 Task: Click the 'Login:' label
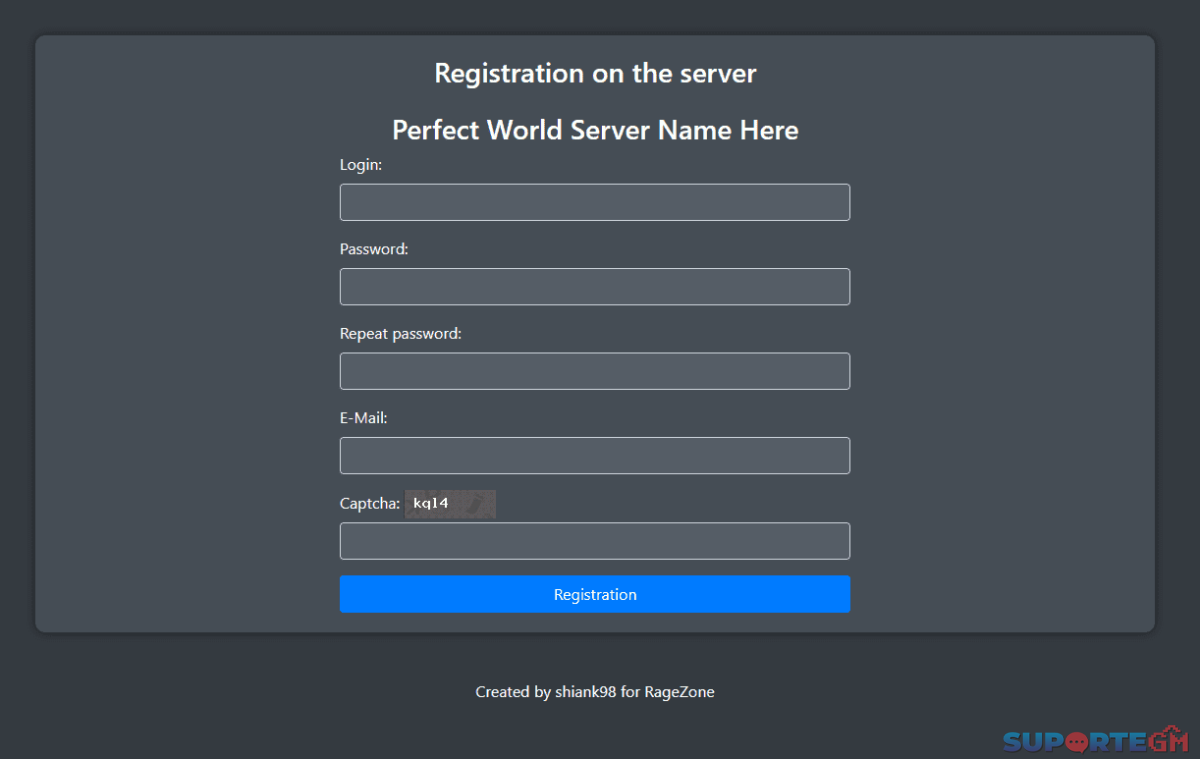(361, 165)
